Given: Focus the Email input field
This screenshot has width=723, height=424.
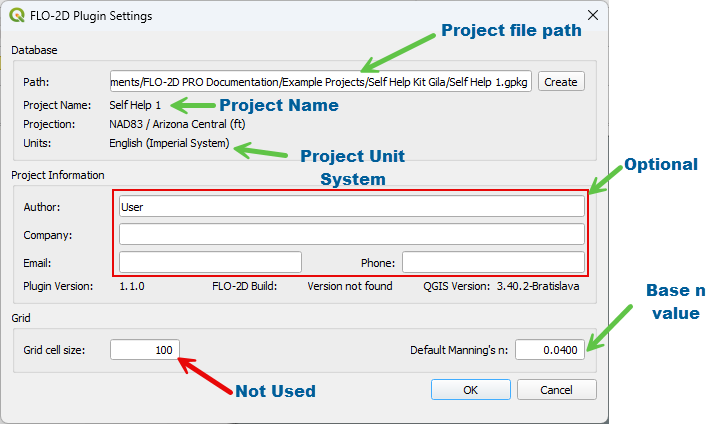Looking at the screenshot, I should pyautogui.click(x=210, y=263).
